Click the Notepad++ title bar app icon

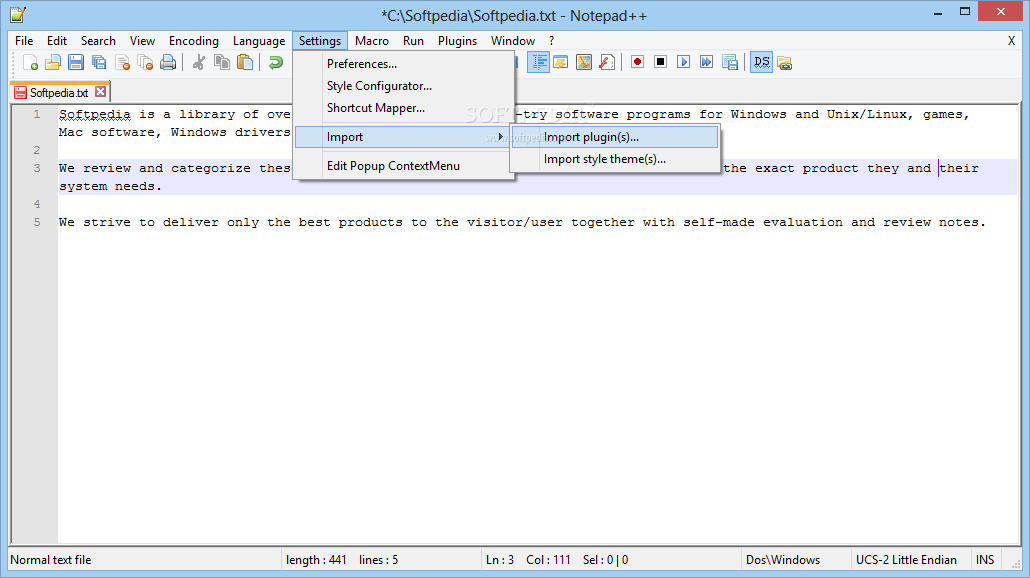coord(18,14)
